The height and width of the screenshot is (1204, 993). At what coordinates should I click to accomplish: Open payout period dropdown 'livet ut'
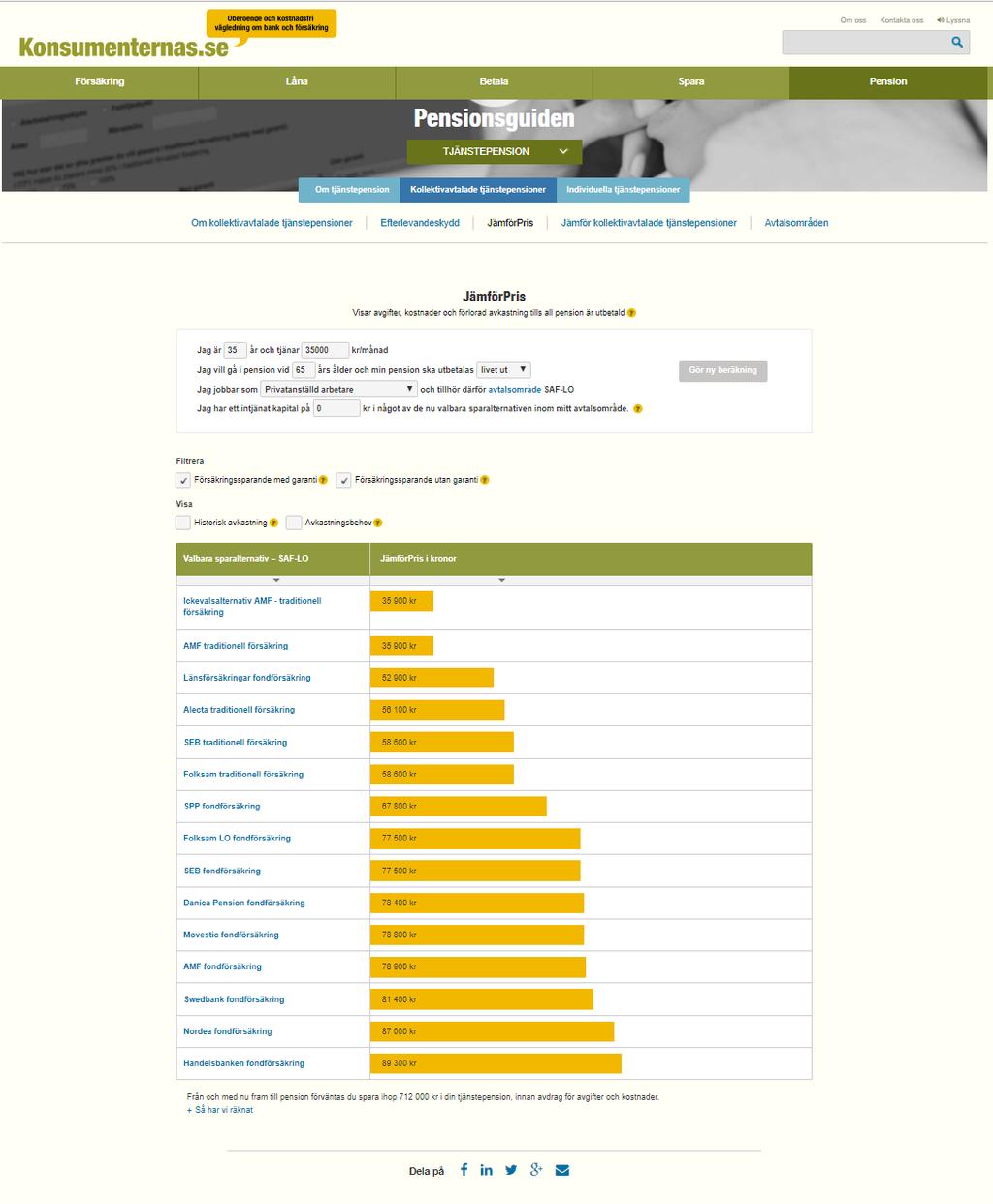[x=503, y=369]
